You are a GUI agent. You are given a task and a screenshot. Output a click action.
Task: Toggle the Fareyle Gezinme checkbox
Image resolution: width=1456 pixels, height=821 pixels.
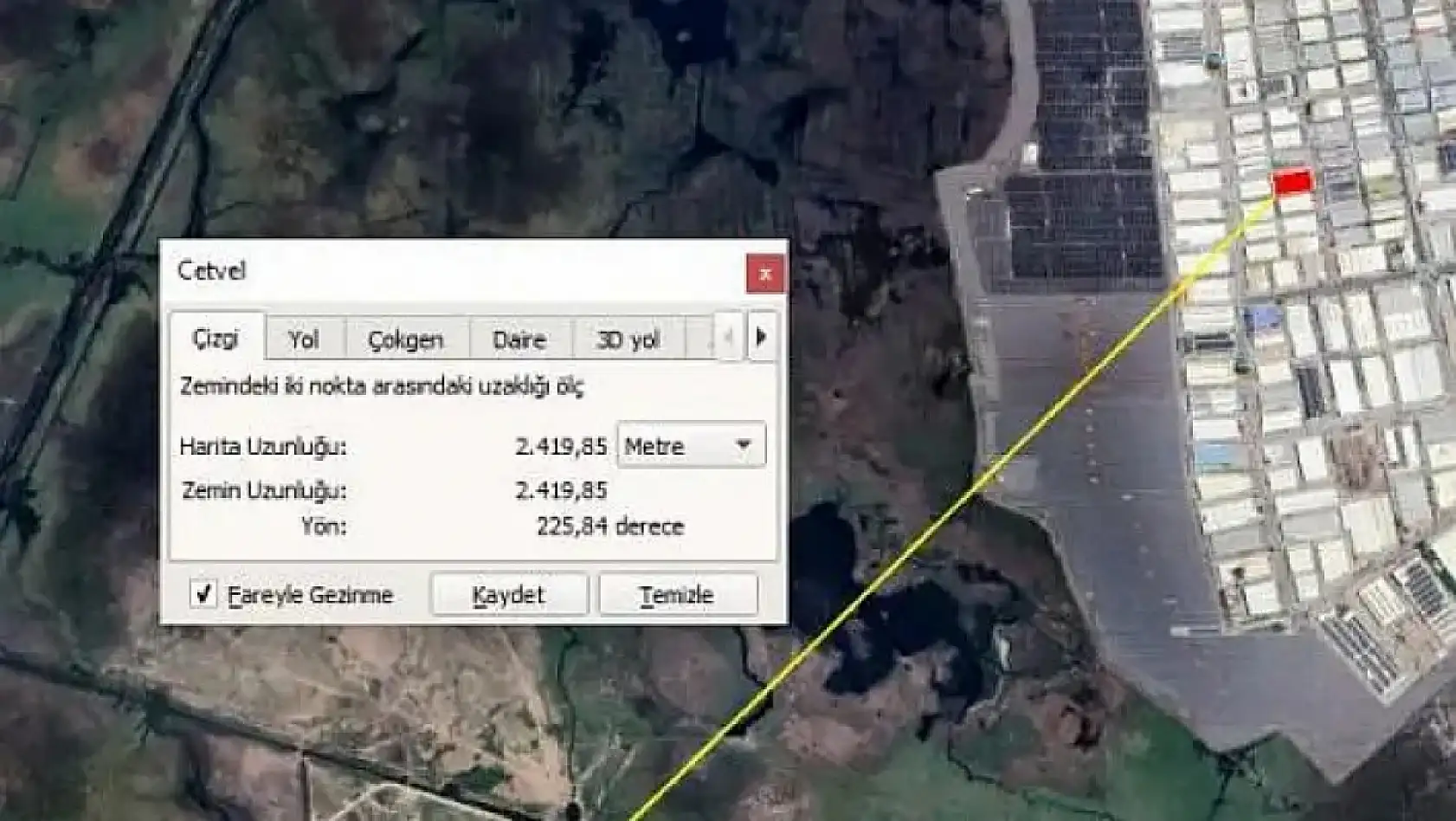pyautogui.click(x=203, y=594)
